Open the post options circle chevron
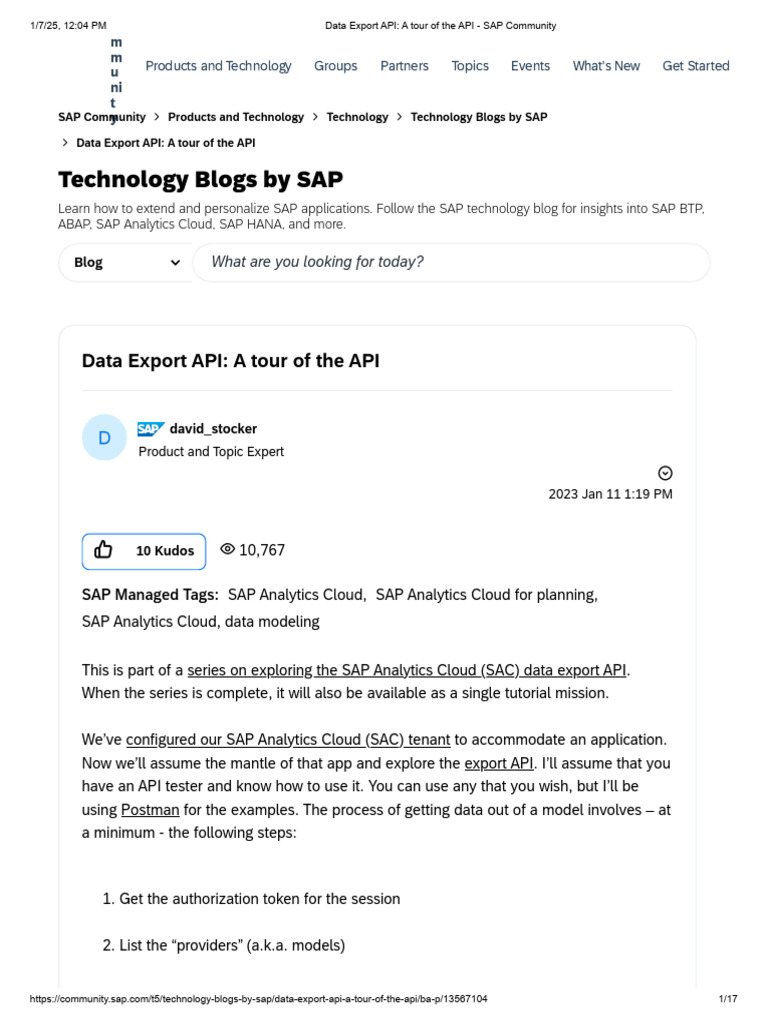This screenshot has height=1024, width=768. (665, 473)
